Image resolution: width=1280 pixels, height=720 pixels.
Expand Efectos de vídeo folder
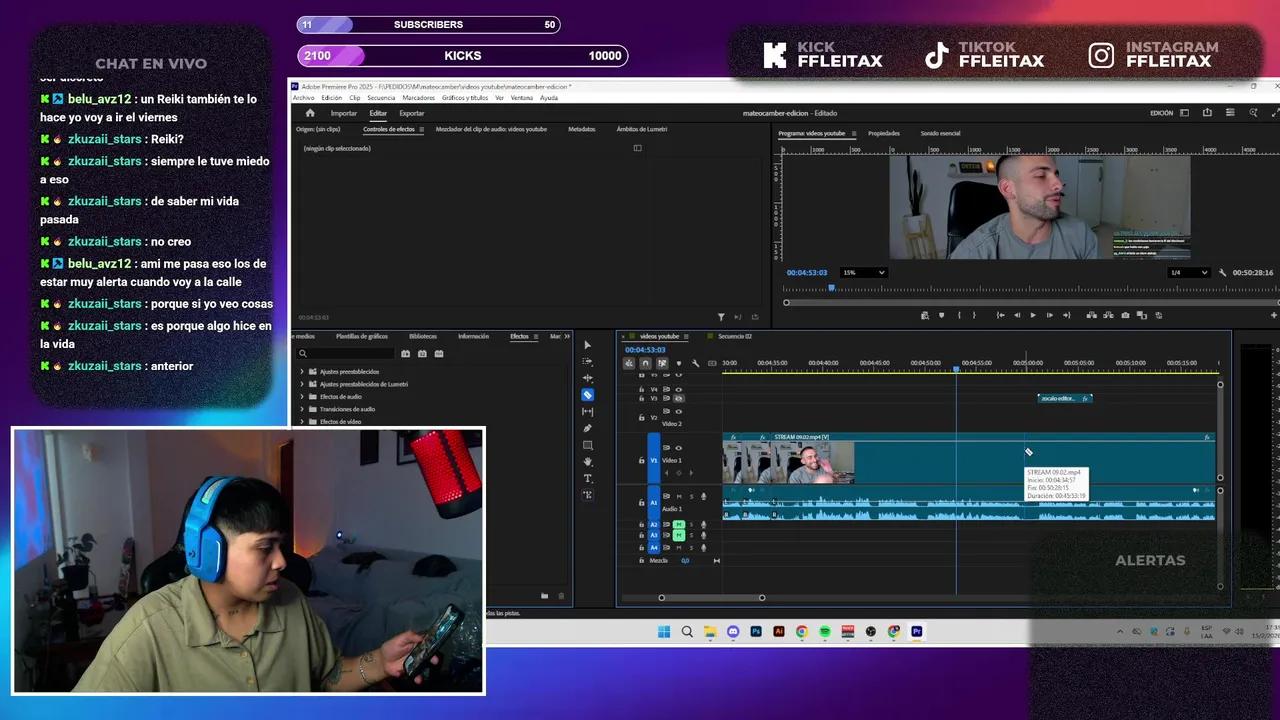(x=302, y=422)
